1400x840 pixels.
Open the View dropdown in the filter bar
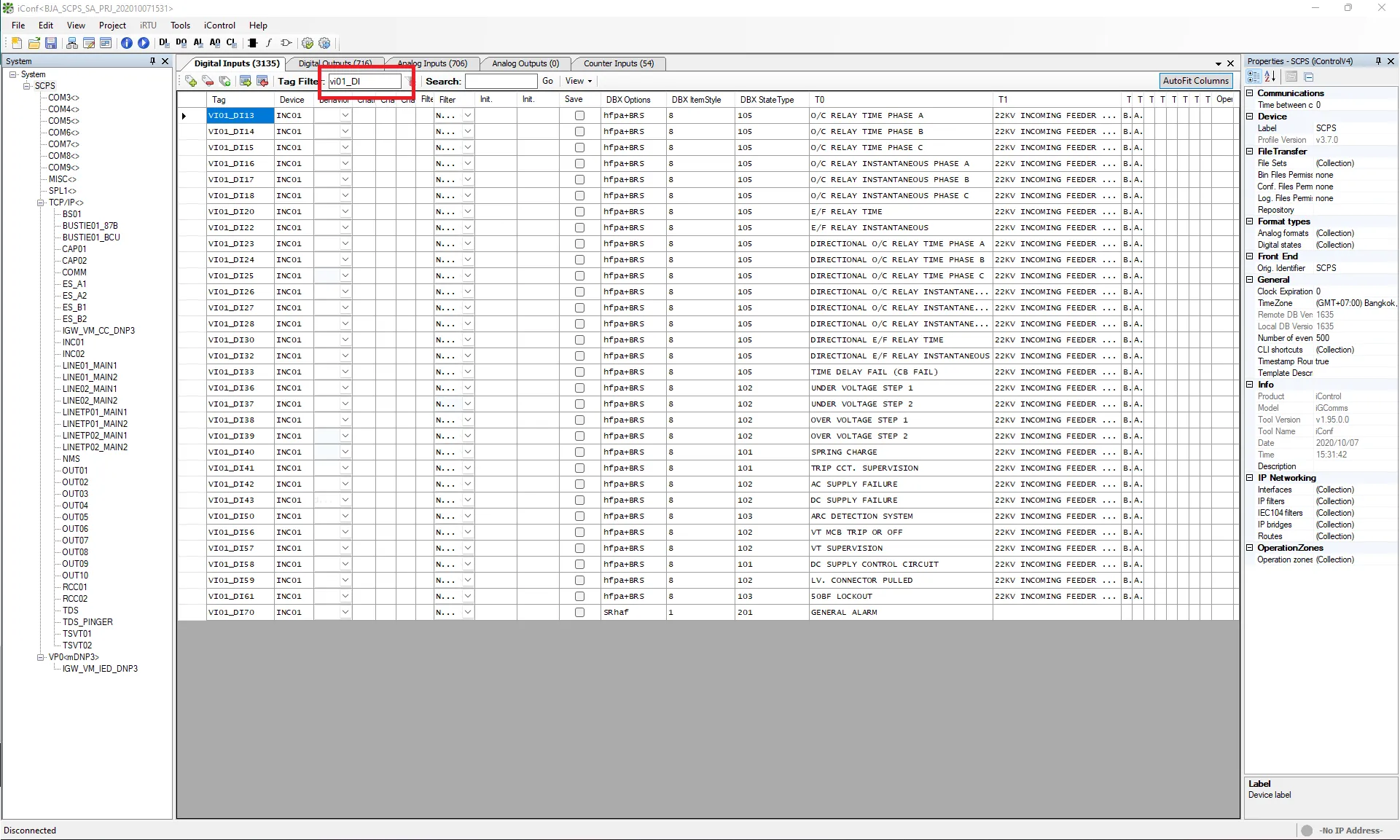pyautogui.click(x=579, y=81)
